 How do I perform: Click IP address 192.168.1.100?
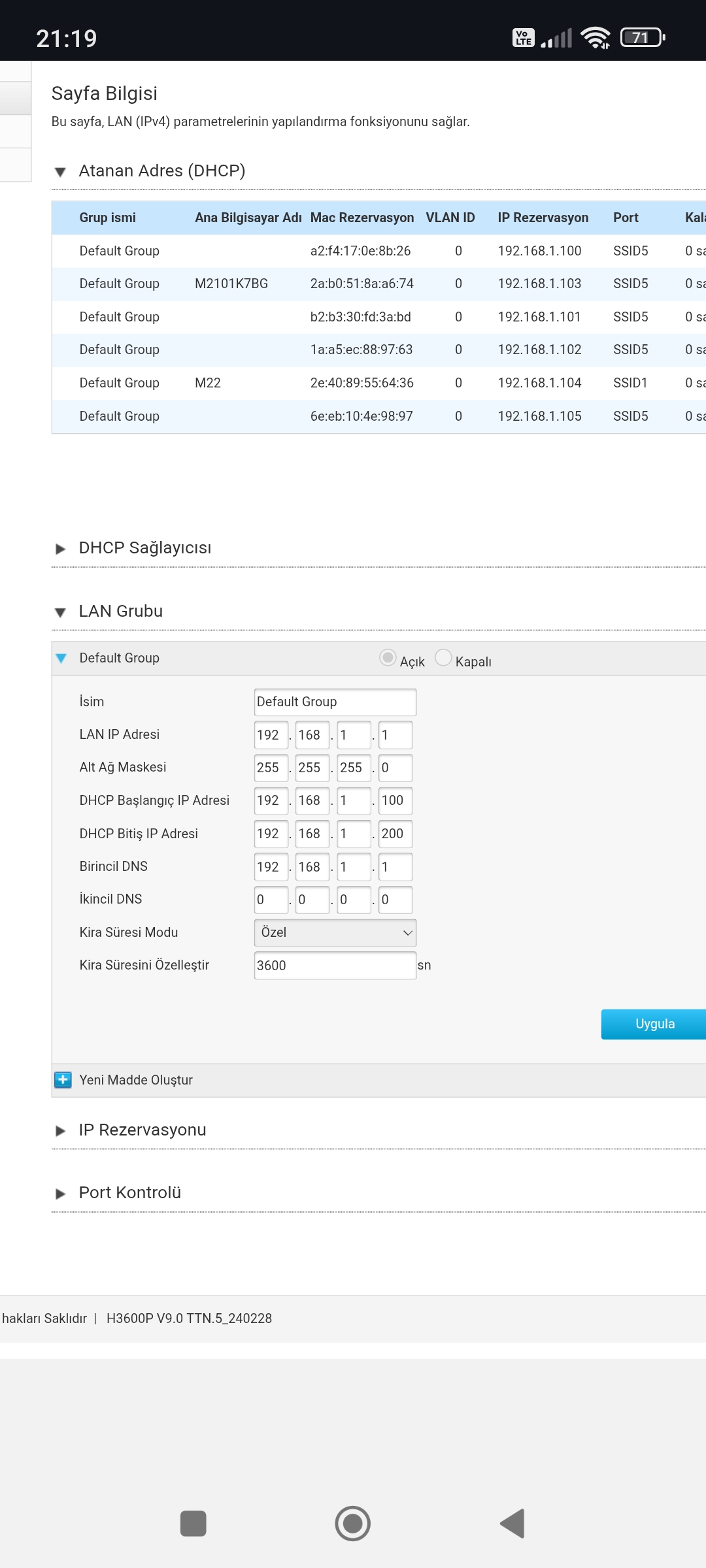coord(539,251)
